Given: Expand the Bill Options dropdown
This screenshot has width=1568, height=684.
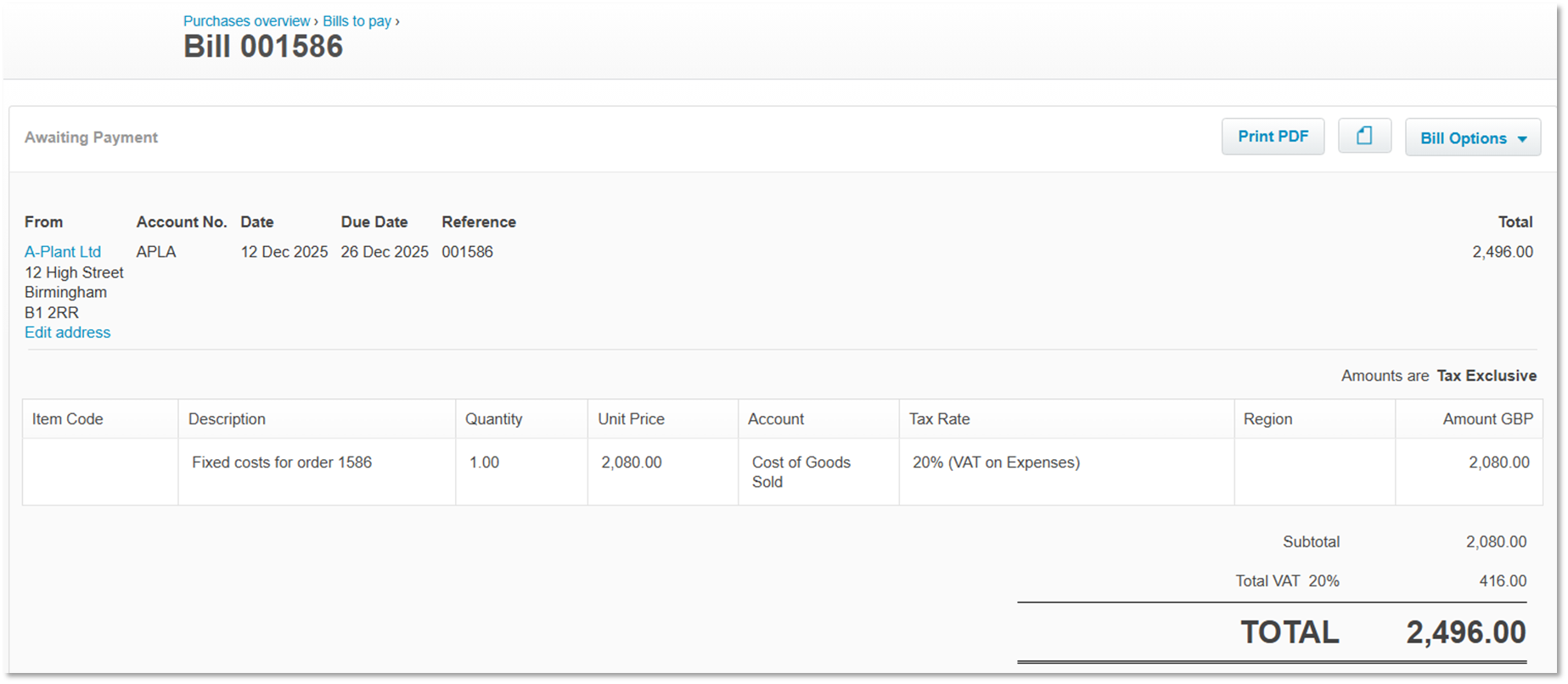Looking at the screenshot, I should [x=1472, y=137].
